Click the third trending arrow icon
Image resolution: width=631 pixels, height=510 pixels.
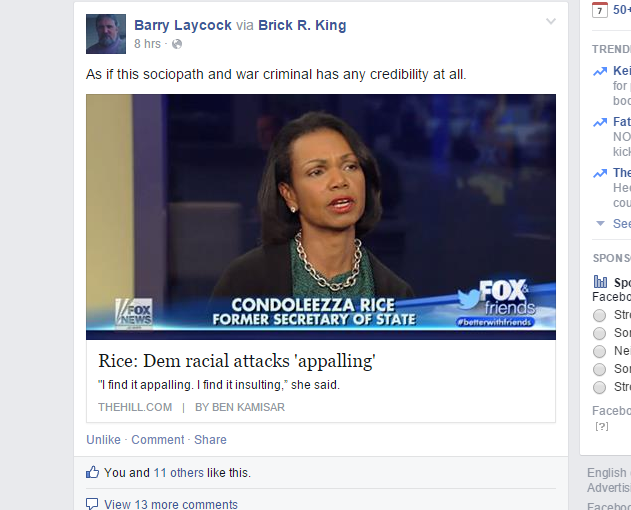click(x=600, y=173)
